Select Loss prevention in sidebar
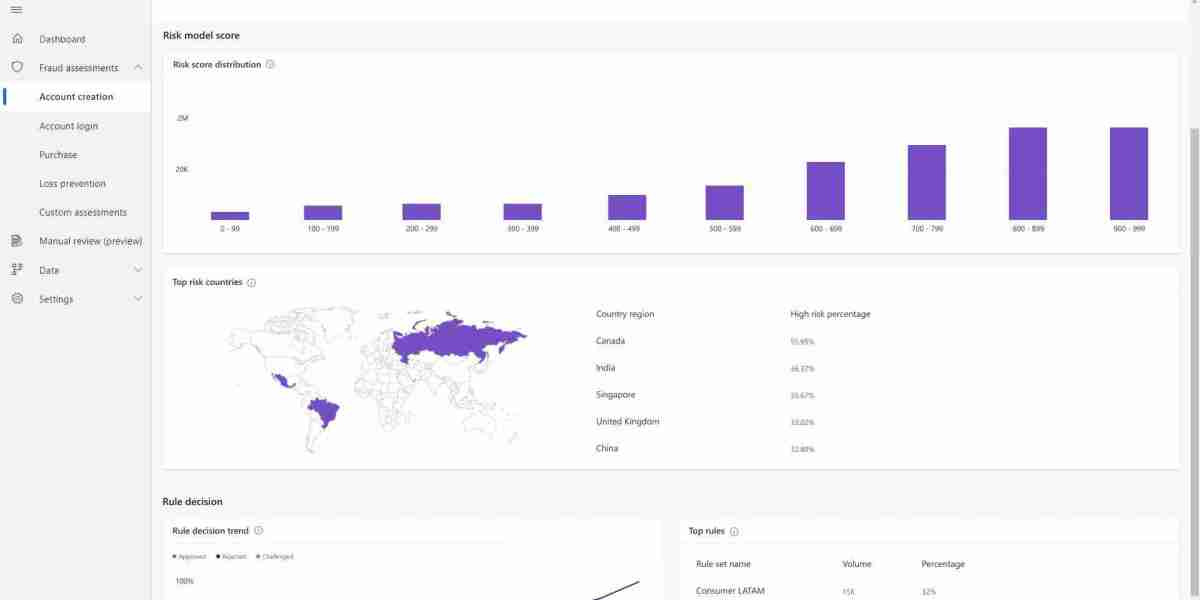1200x600 pixels. tap(72, 184)
